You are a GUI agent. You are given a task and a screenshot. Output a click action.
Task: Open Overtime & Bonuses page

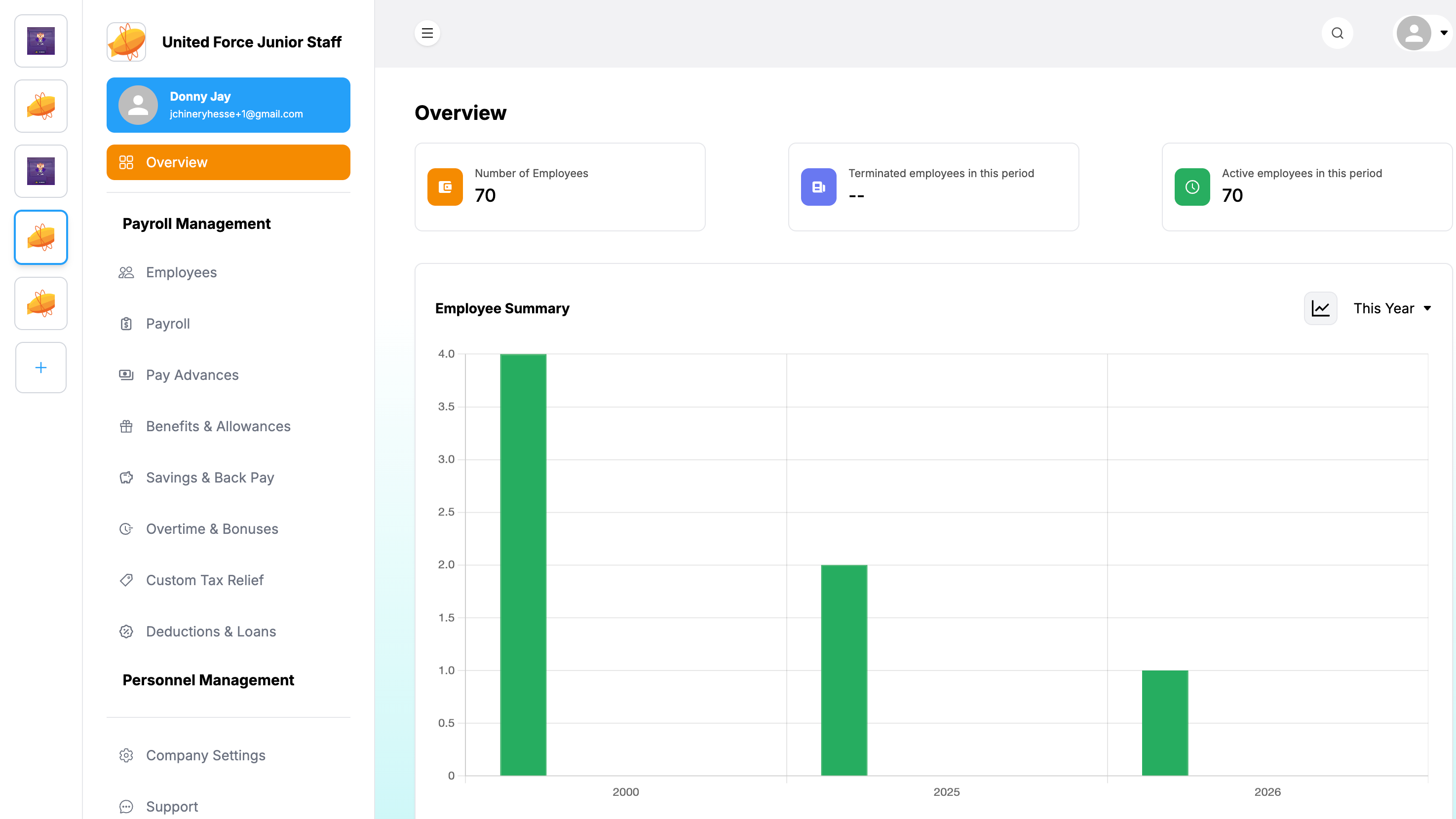tap(229, 529)
